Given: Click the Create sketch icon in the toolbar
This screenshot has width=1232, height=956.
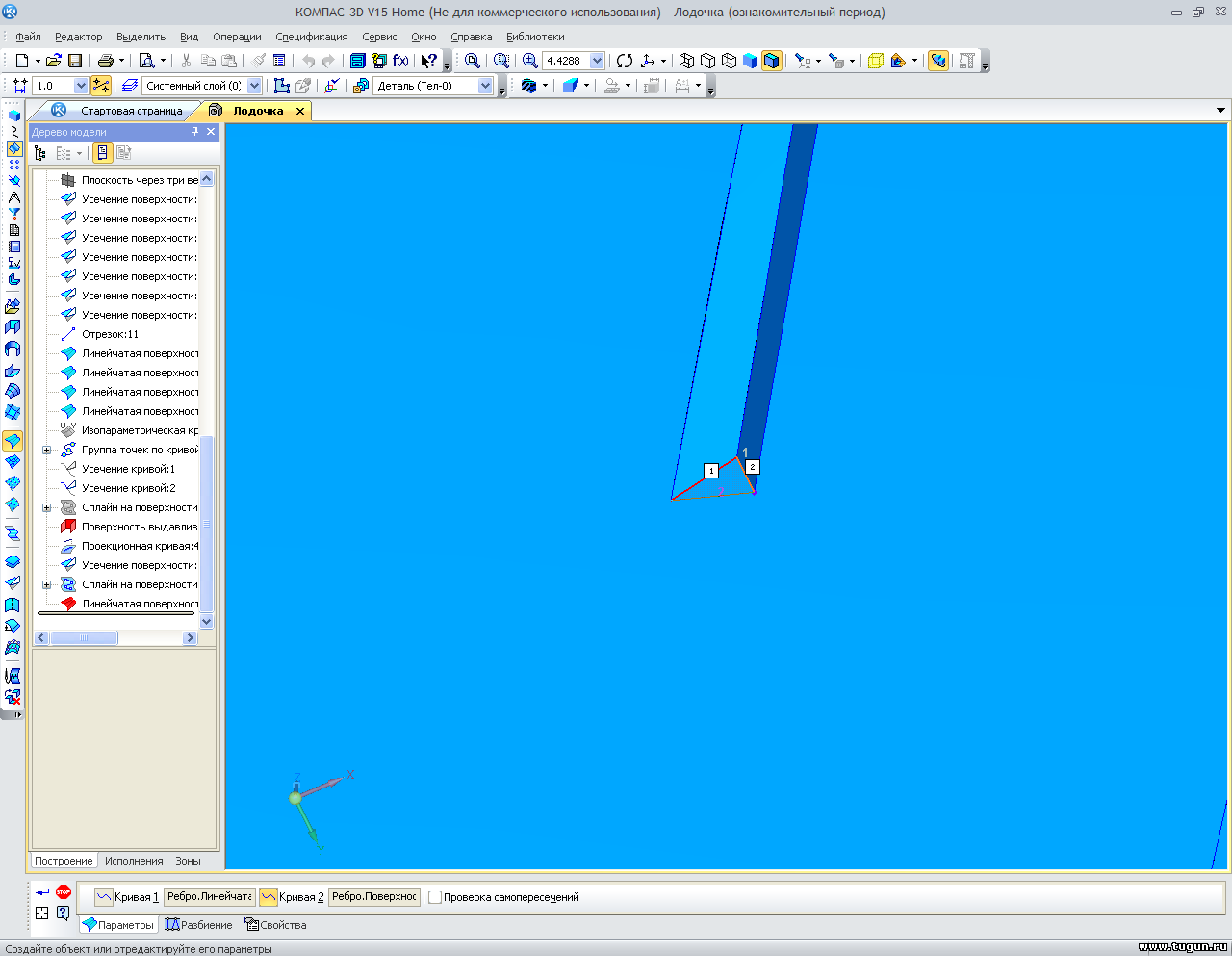Looking at the screenshot, I should pyautogui.click(x=281, y=86).
